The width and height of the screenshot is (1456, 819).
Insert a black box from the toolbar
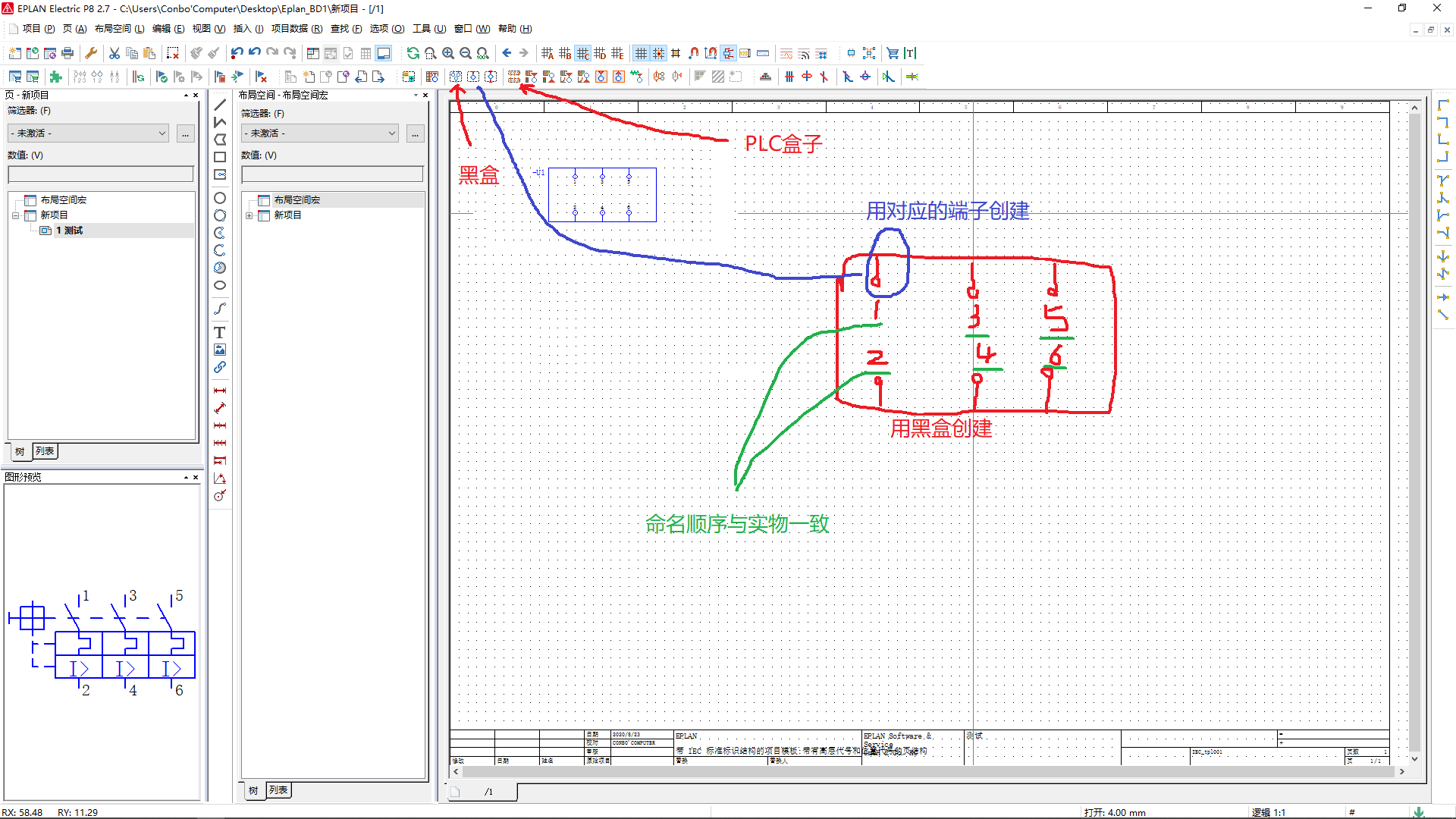456,76
